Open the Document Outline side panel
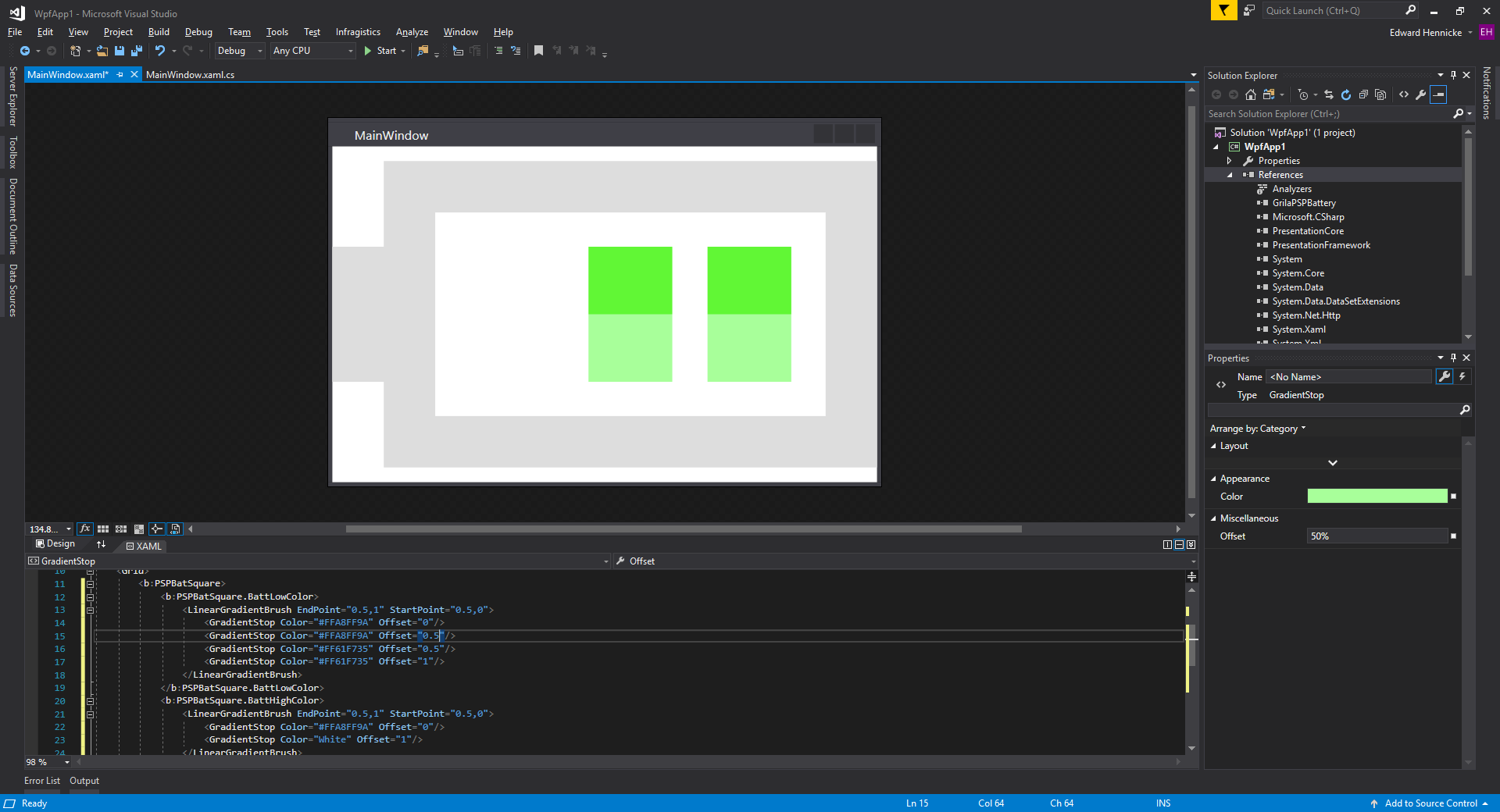Image resolution: width=1500 pixels, height=812 pixels. (13, 216)
